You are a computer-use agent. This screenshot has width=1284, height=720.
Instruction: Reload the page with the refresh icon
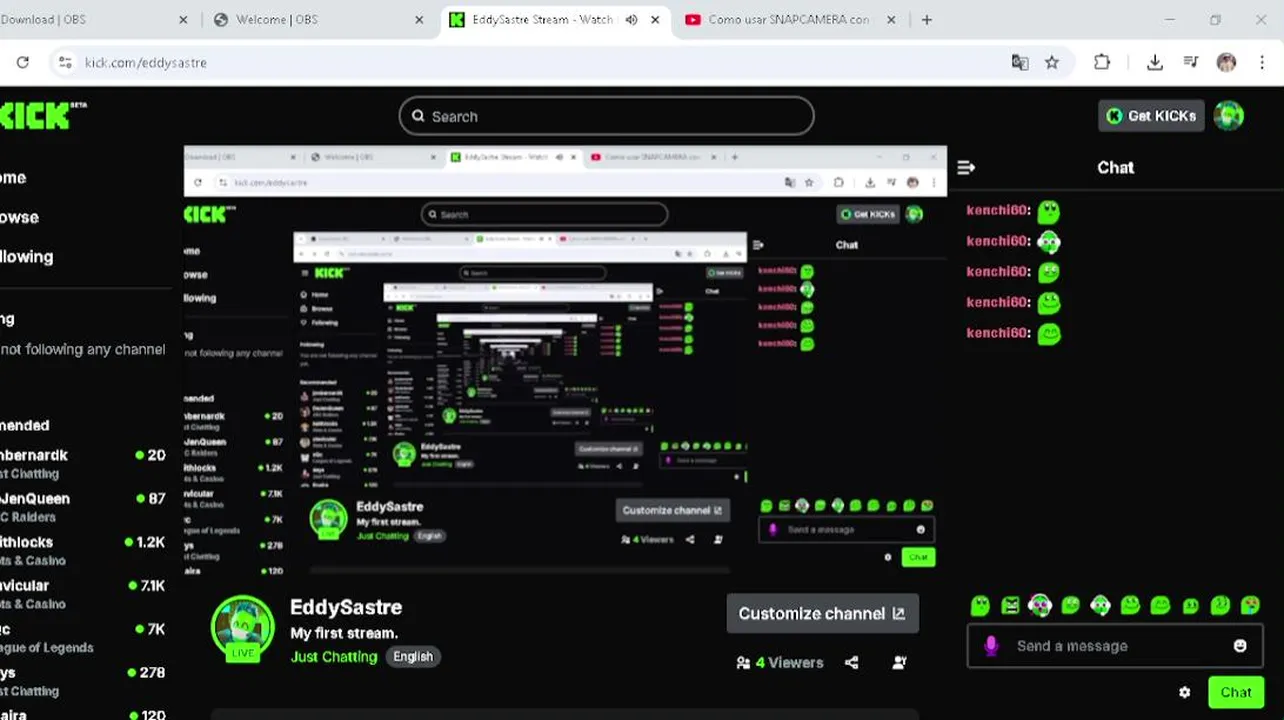tap(22, 62)
